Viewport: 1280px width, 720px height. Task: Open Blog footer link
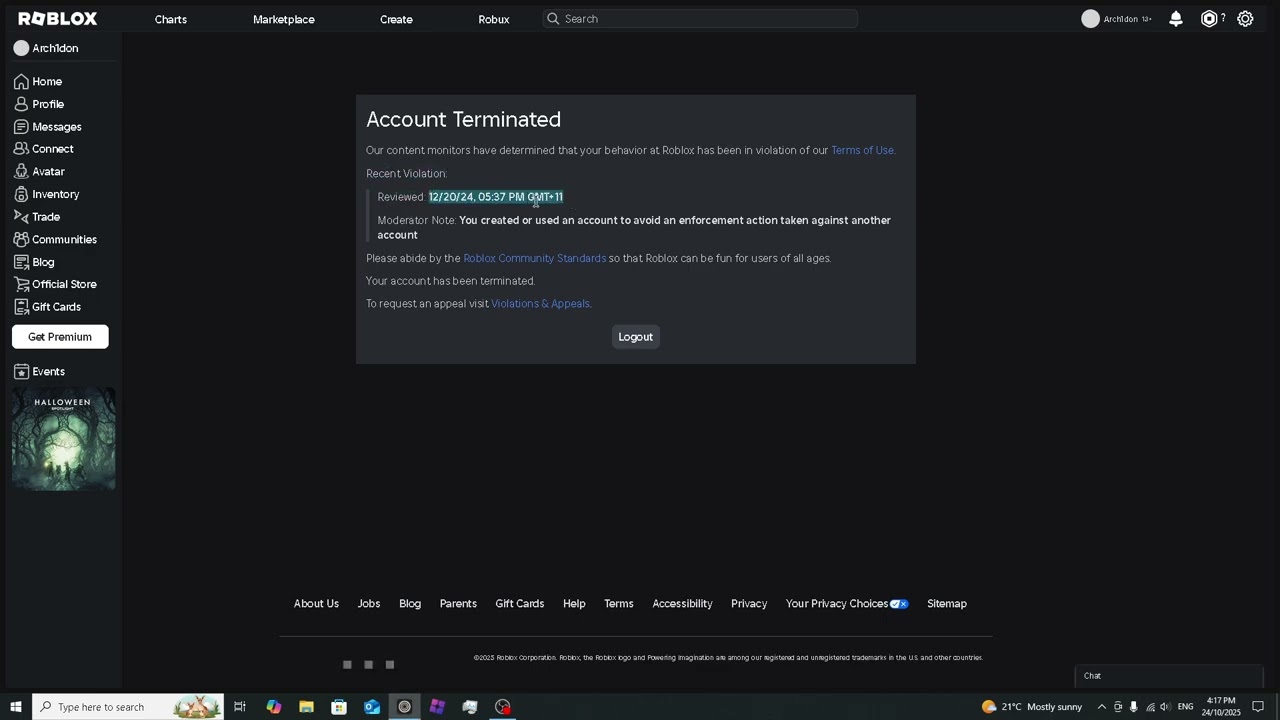coord(410,604)
